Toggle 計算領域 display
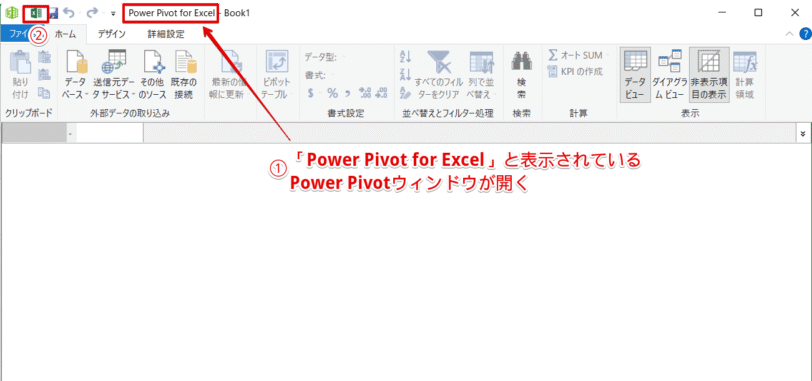812x381 pixels. 745,75
